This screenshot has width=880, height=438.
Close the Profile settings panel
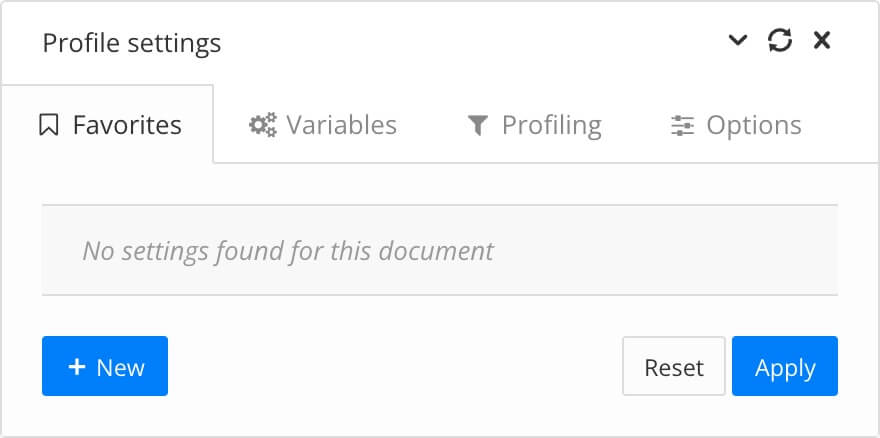822,41
